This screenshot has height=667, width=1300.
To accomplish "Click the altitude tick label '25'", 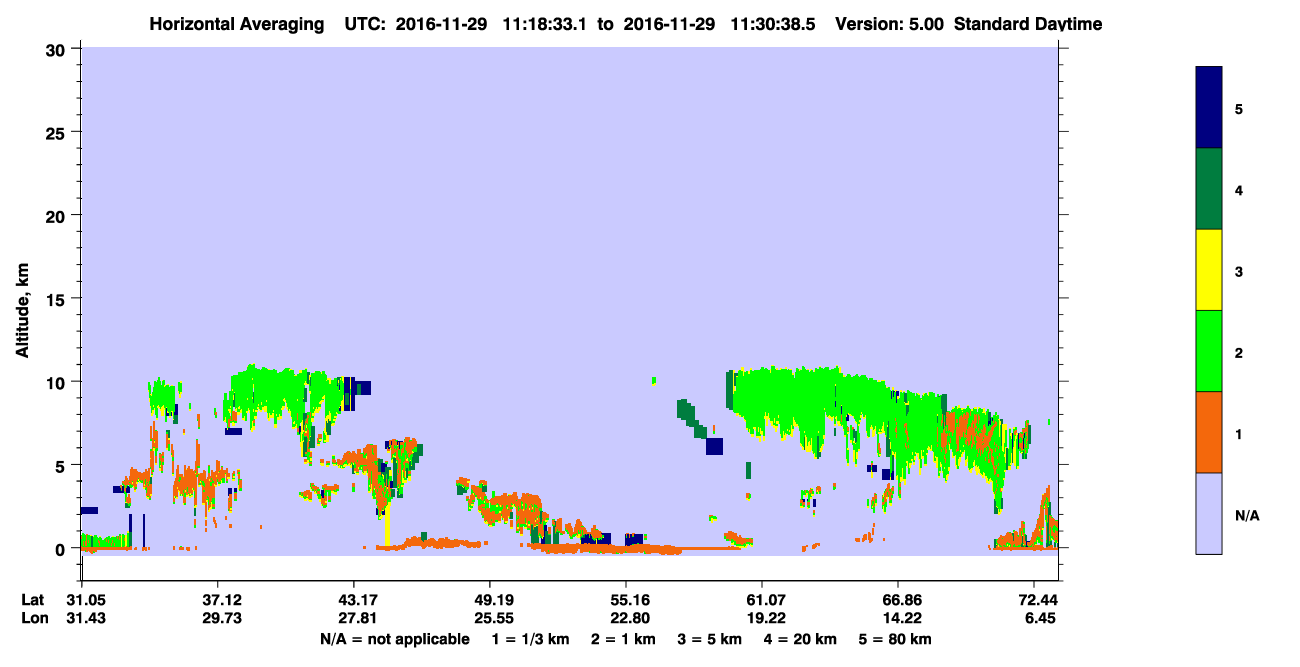I will click(x=58, y=132).
